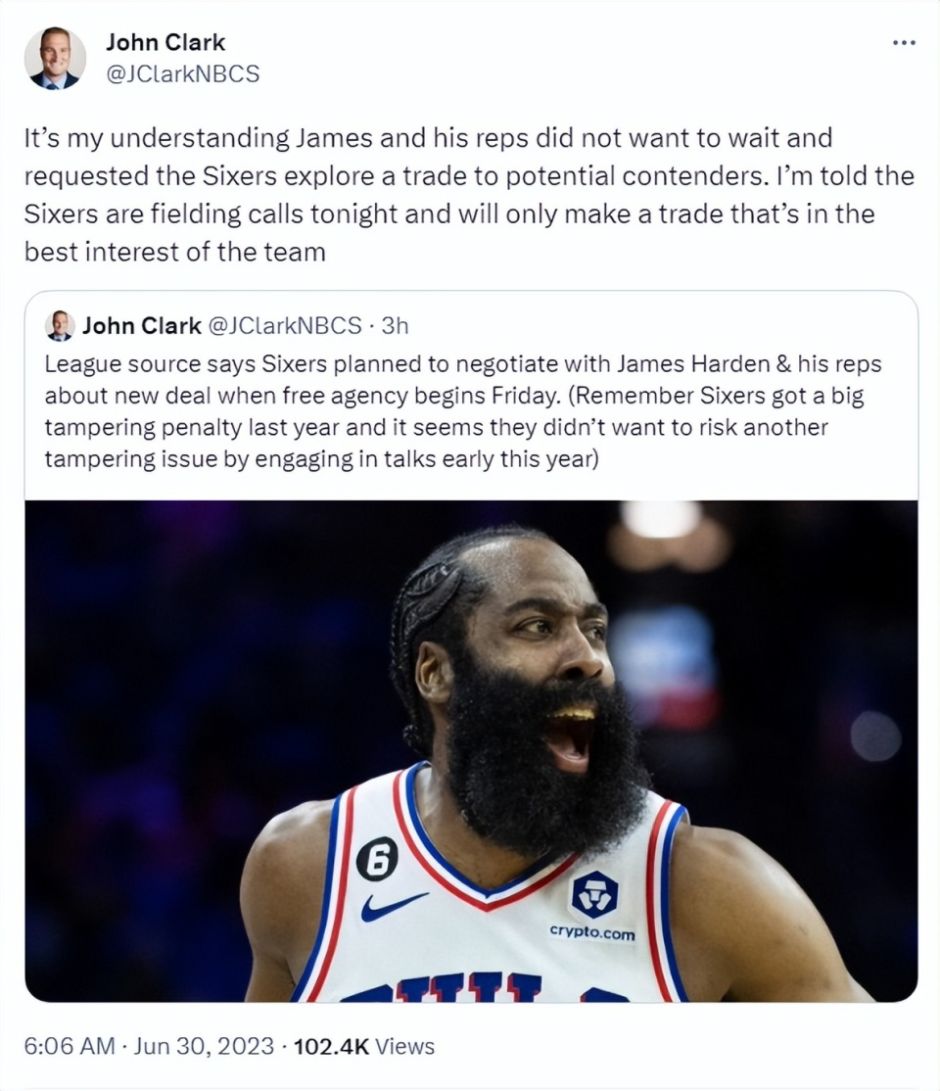Click the number 6 patch on jersey
The height and width of the screenshot is (1091, 940).
point(377,859)
